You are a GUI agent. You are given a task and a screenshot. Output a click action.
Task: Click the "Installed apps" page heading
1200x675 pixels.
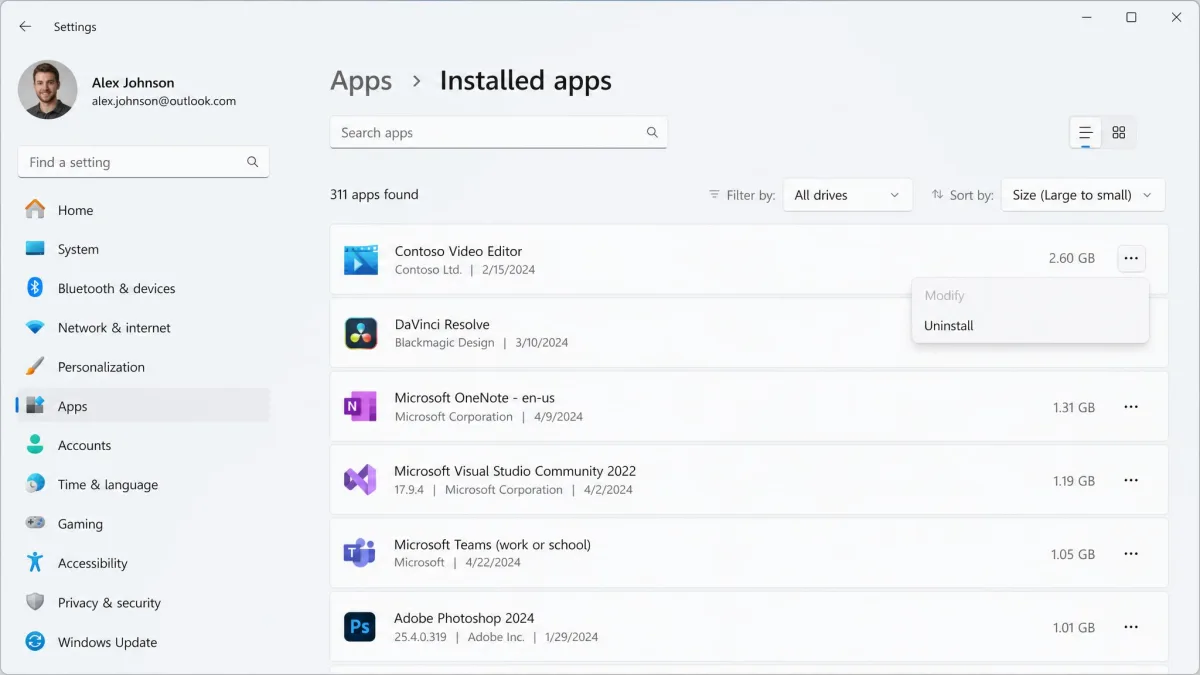coord(526,81)
